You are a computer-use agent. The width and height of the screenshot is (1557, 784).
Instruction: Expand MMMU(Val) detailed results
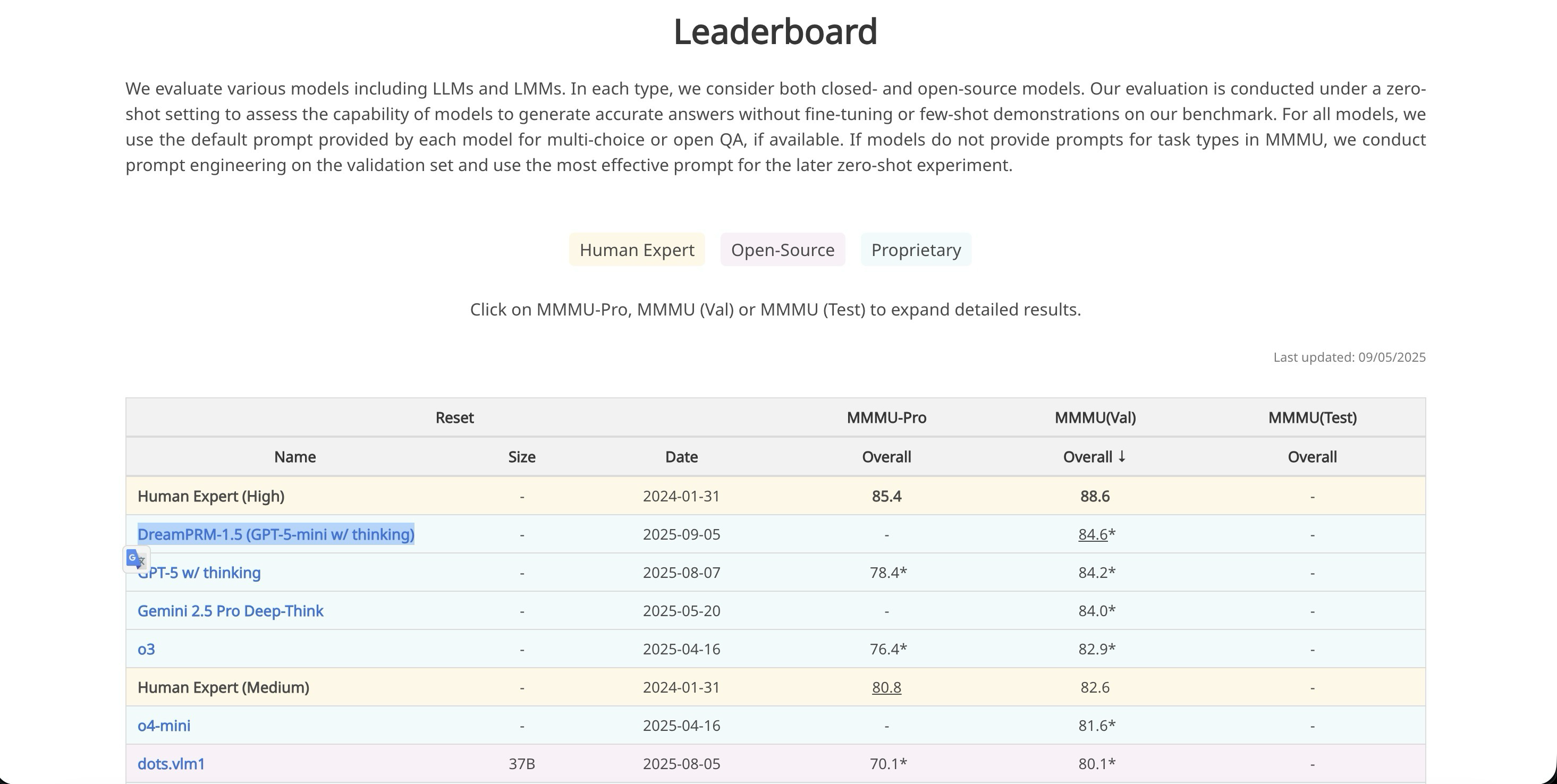tap(1095, 418)
